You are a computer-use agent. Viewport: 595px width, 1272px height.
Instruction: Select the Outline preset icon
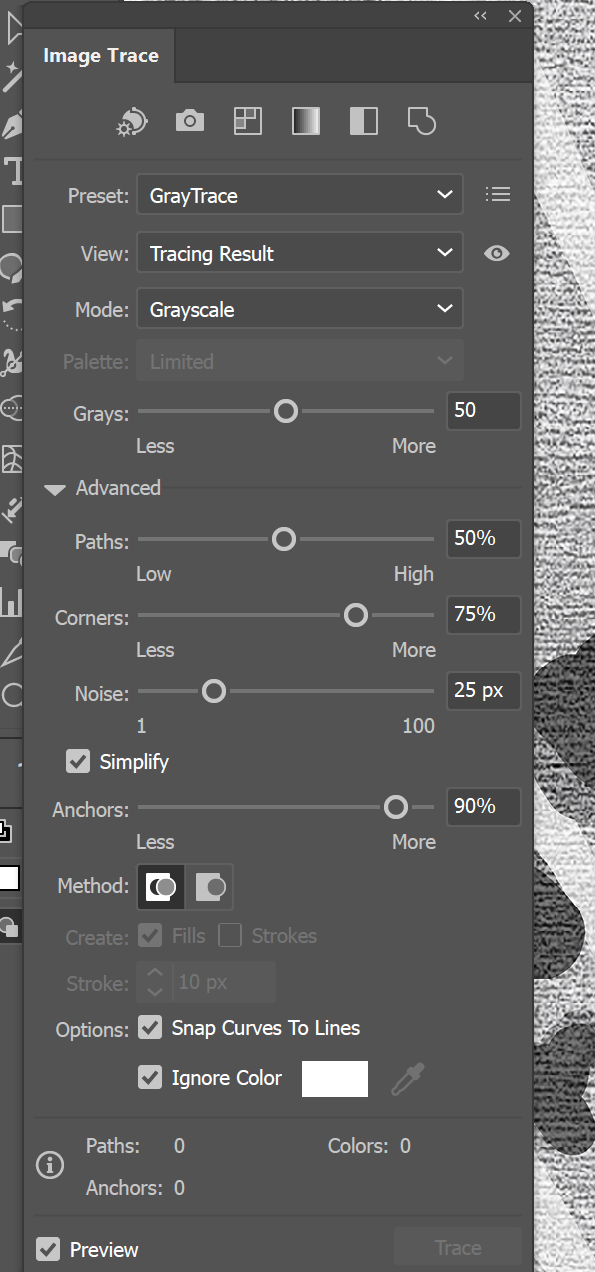point(421,120)
